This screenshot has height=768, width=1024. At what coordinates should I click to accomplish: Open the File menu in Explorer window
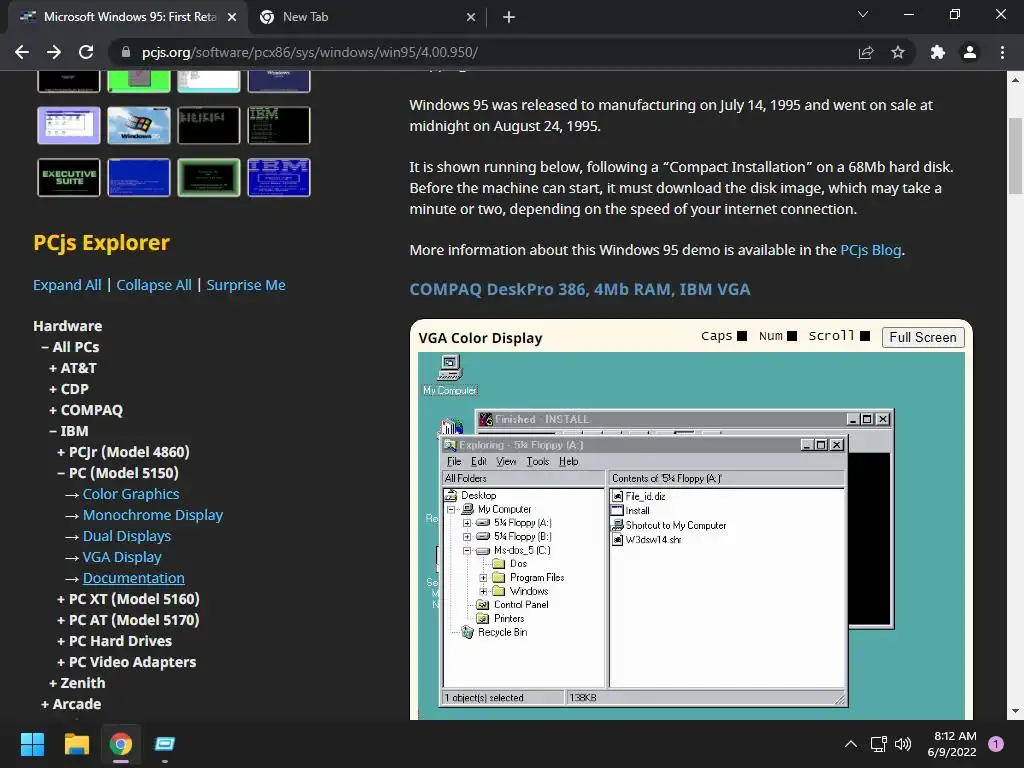(x=454, y=462)
